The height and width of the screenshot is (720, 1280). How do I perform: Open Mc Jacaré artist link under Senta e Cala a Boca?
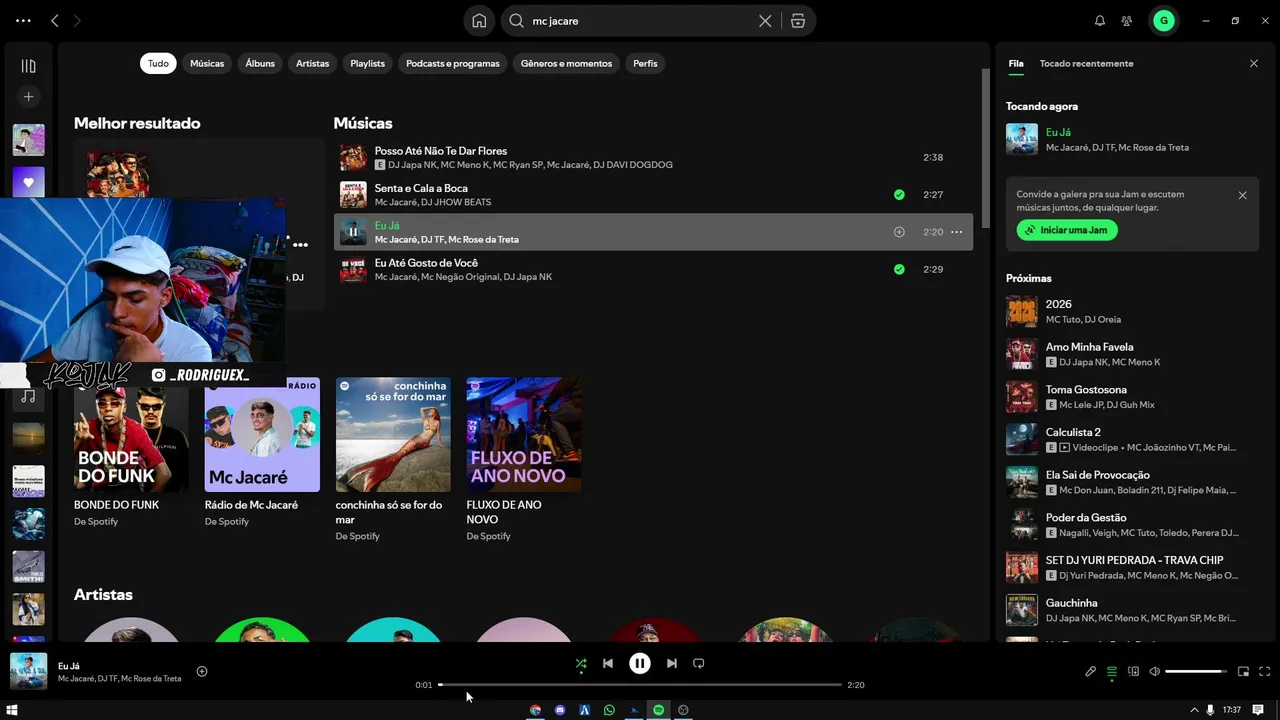(x=395, y=202)
